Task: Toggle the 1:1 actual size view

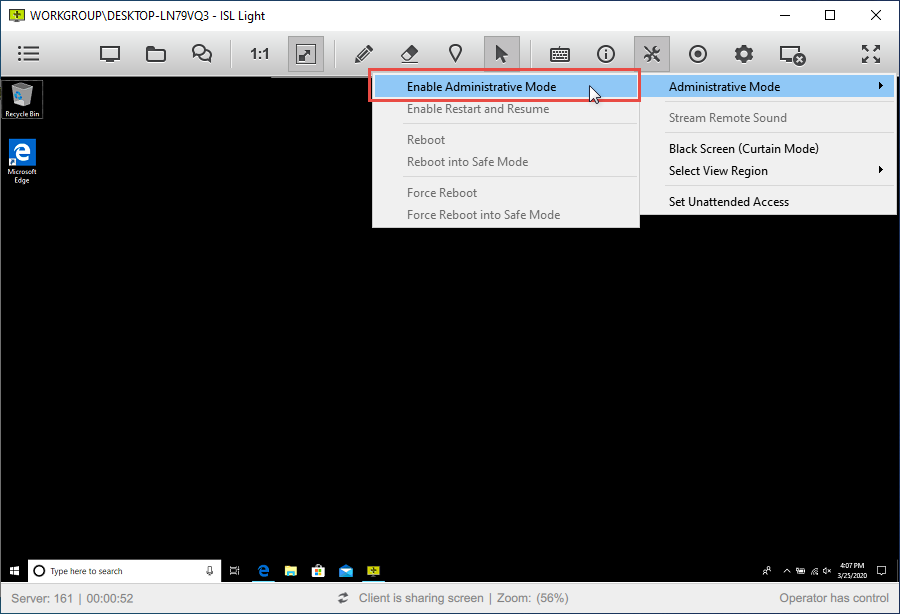Action: pos(260,54)
